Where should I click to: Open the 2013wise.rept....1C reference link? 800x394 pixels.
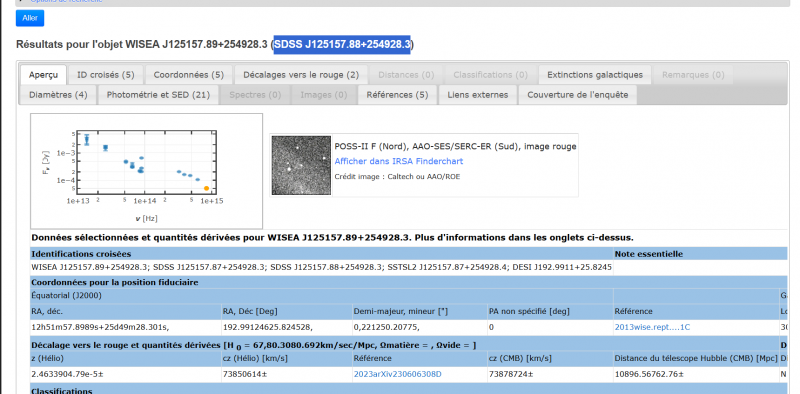[652, 327]
